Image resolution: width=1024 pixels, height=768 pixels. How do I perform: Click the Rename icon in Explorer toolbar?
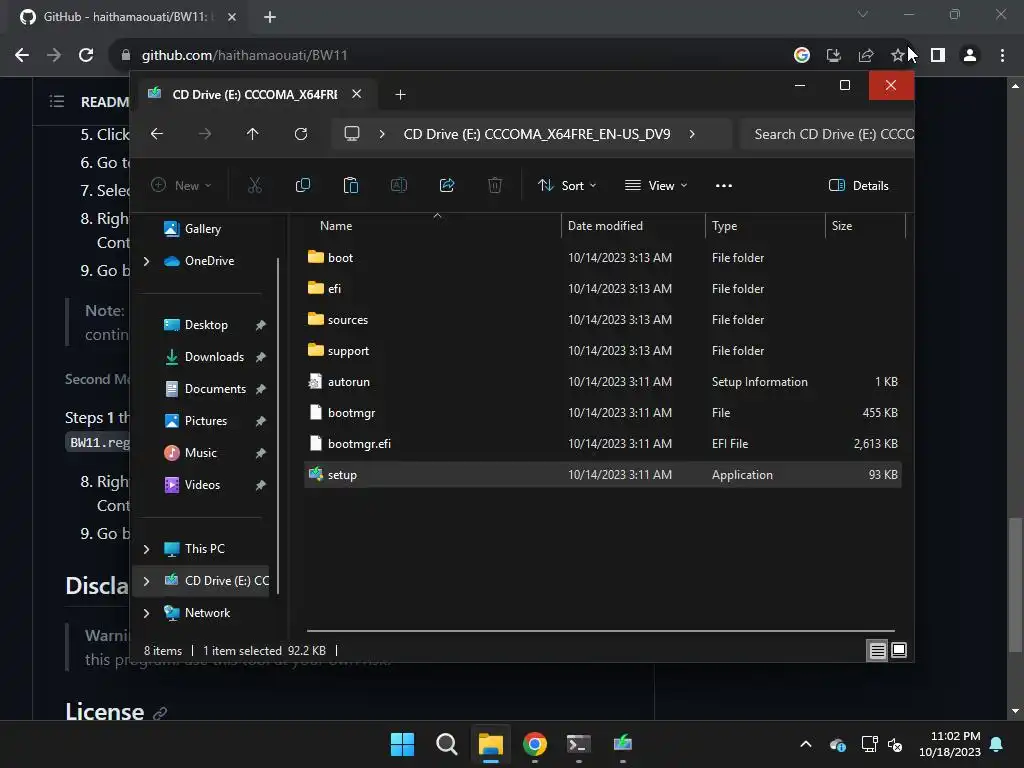tap(399, 185)
